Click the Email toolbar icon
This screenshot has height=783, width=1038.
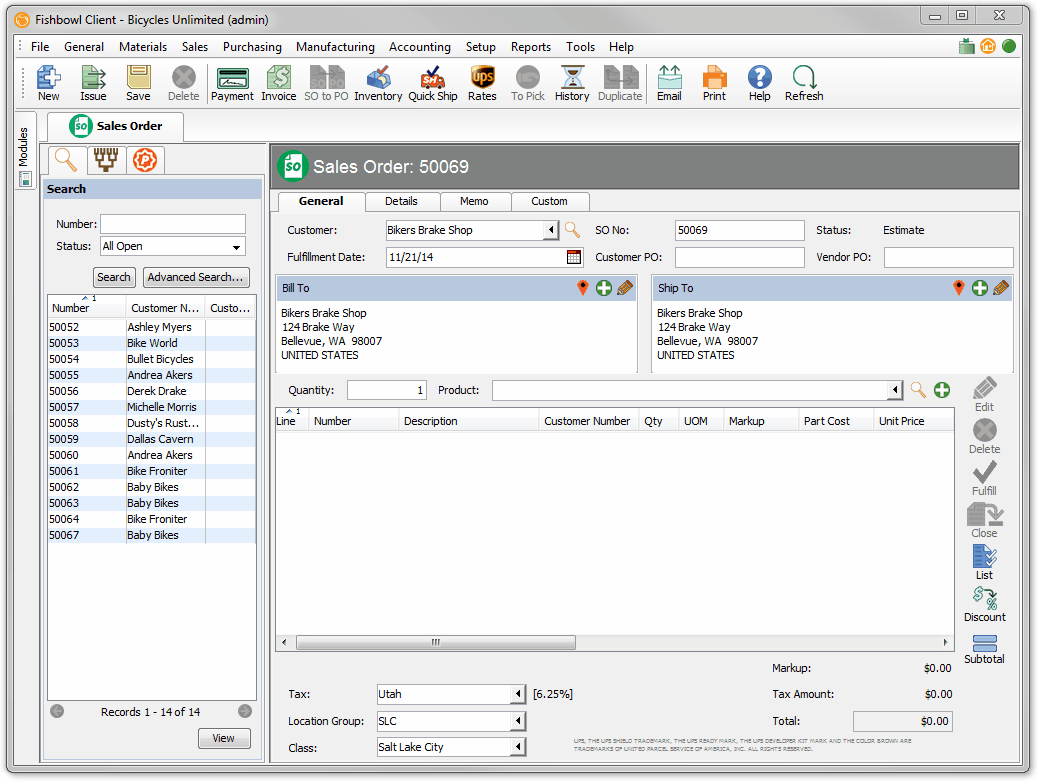[669, 83]
